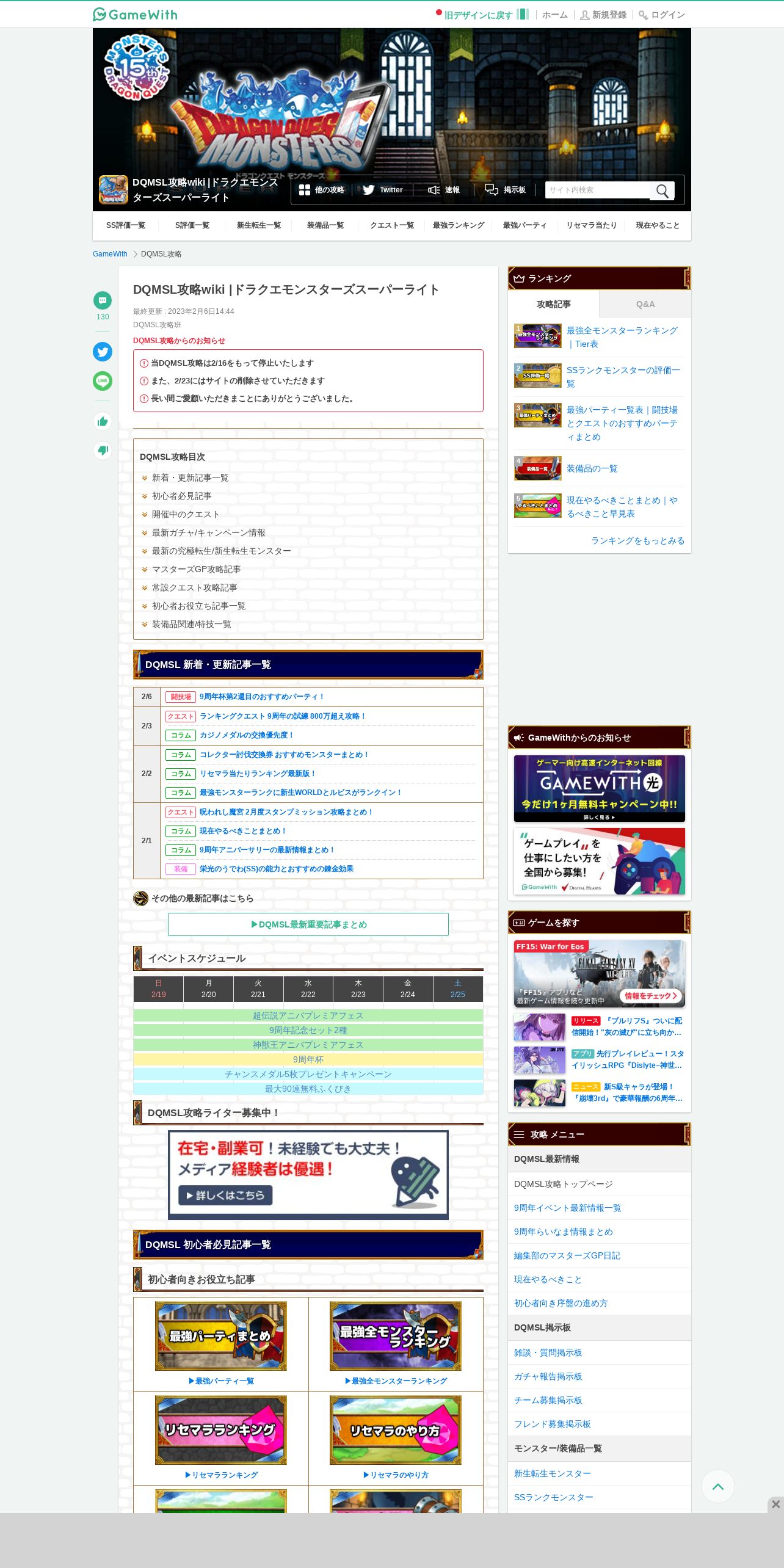Click the thumbs down icon
784x1568 pixels.
coord(103,451)
